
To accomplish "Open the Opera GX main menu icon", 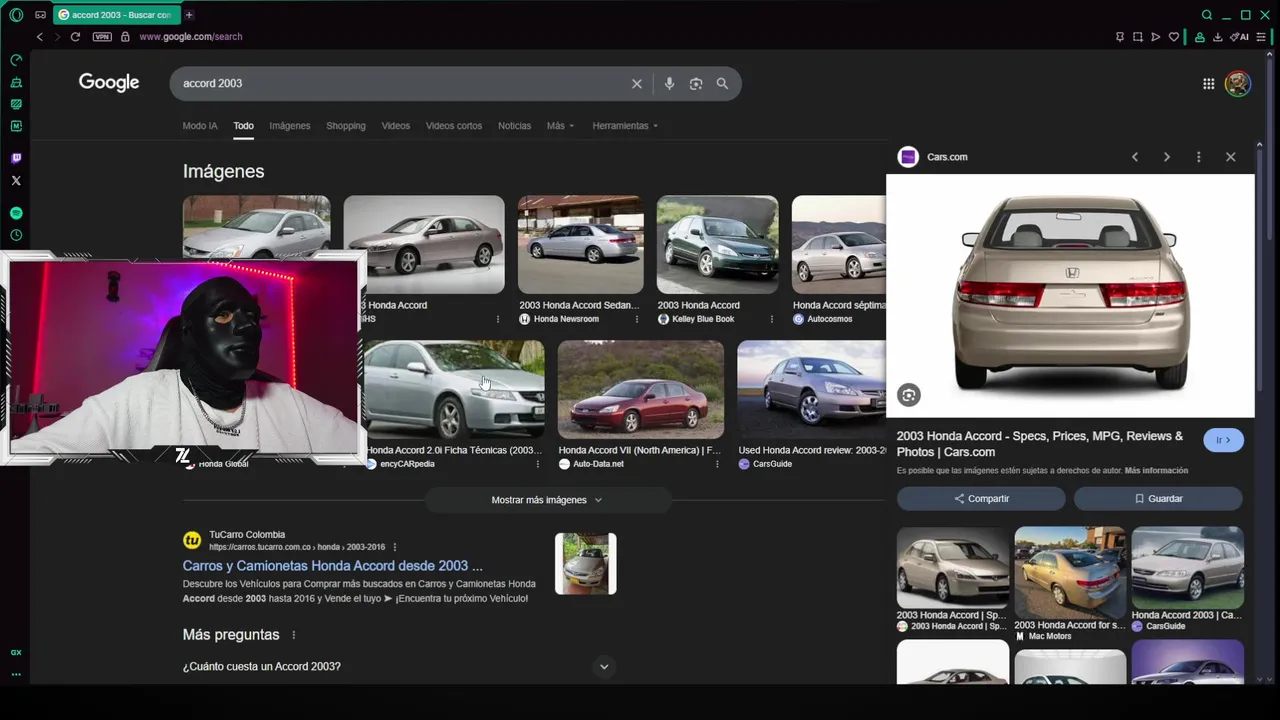I will (x=16, y=15).
